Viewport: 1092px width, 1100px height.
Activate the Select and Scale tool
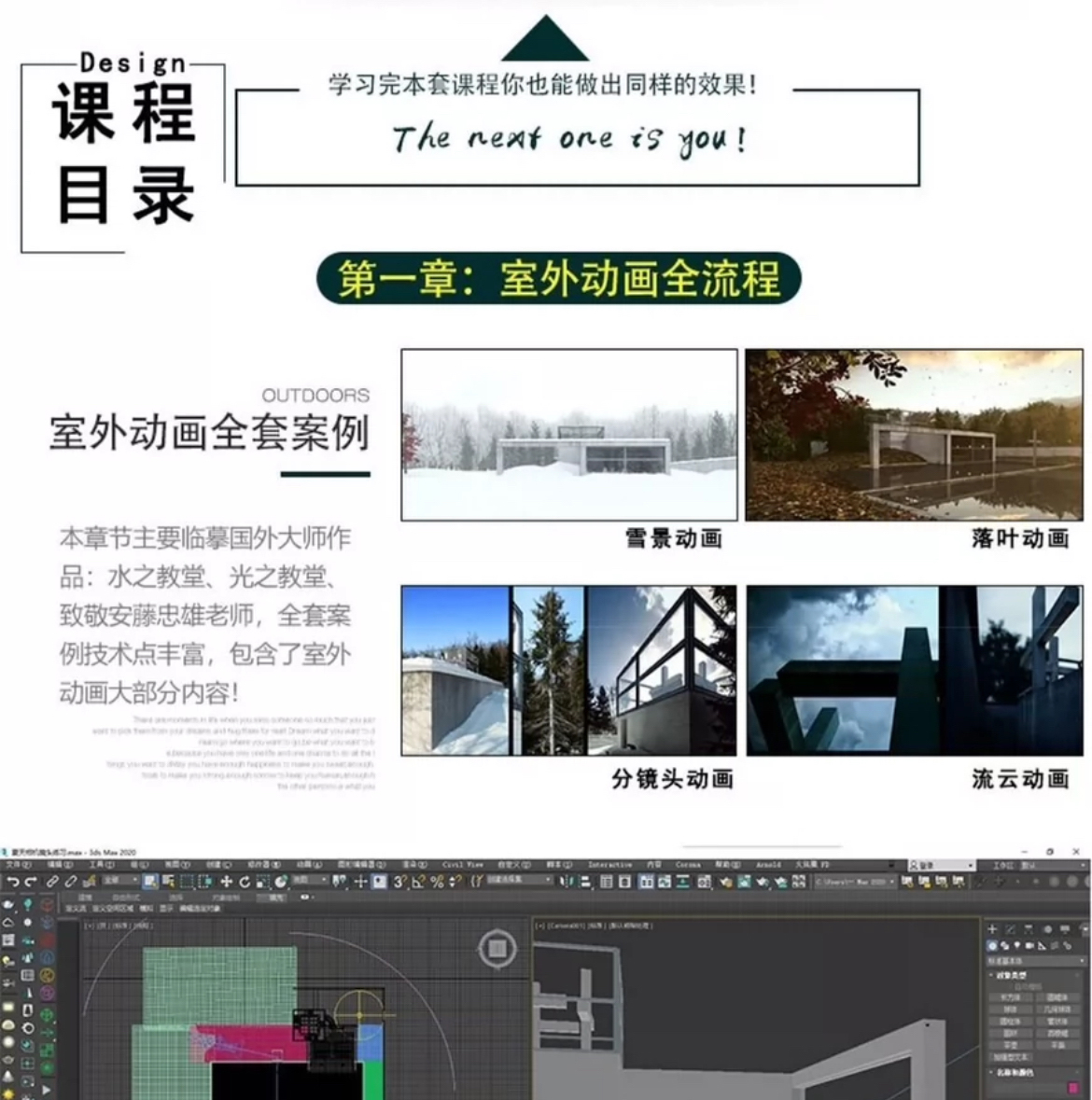pyautogui.click(x=262, y=881)
